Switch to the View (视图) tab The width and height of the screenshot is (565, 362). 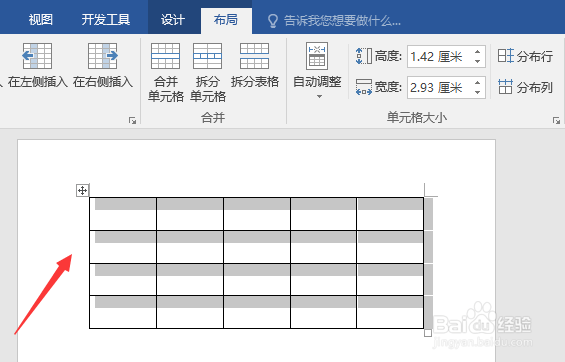(x=41, y=19)
